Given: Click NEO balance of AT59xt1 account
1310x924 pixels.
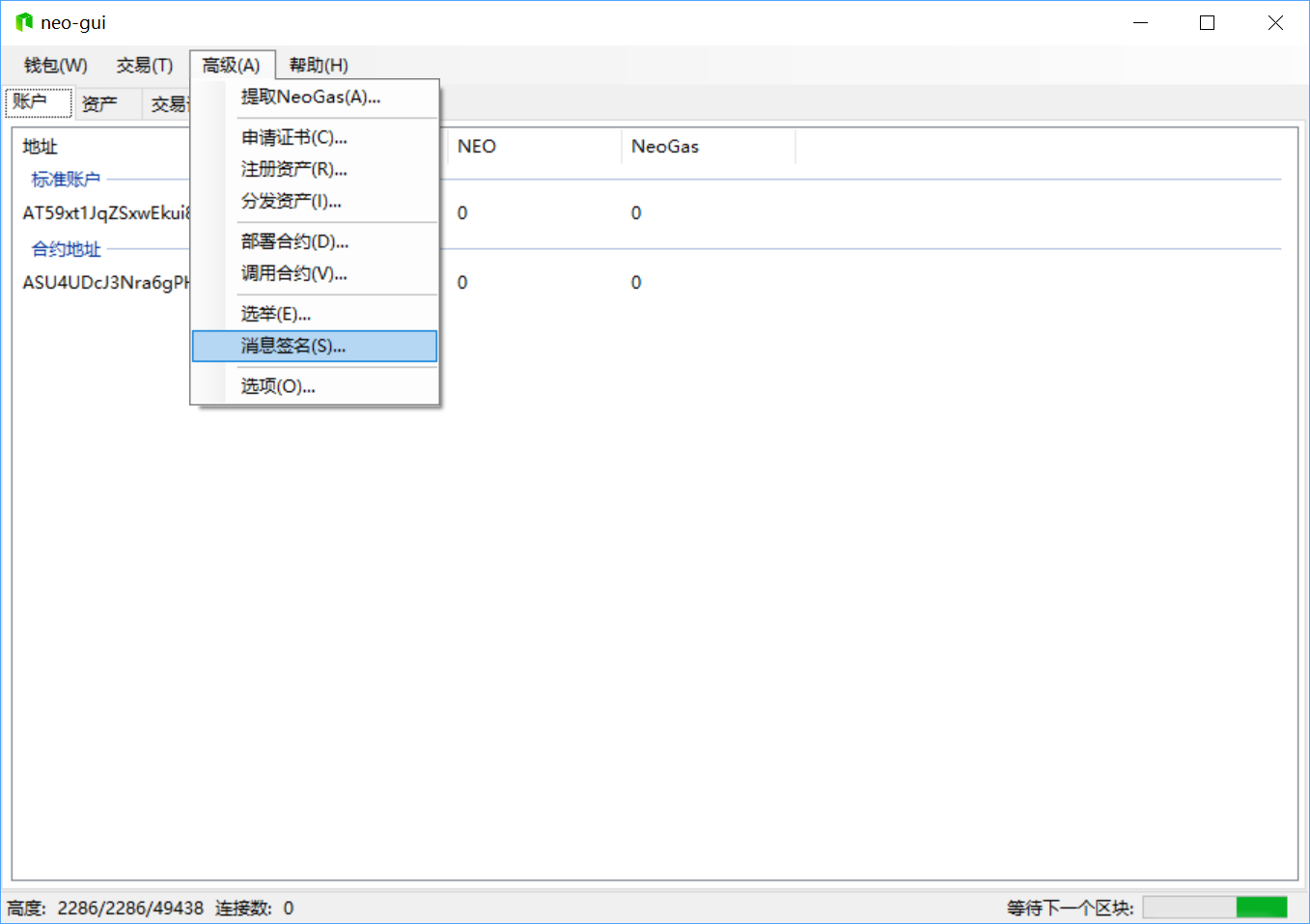Looking at the screenshot, I should [462, 213].
